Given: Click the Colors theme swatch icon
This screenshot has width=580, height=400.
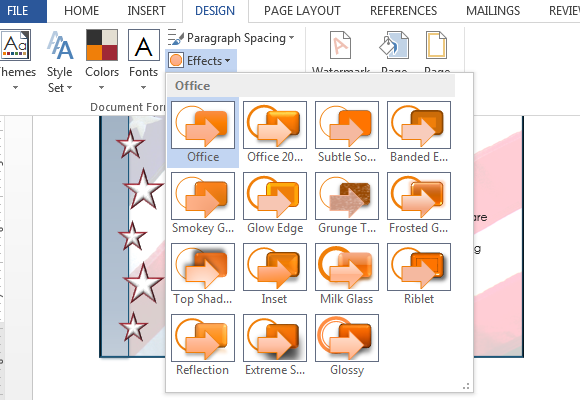Looking at the screenshot, I should coord(102,45).
